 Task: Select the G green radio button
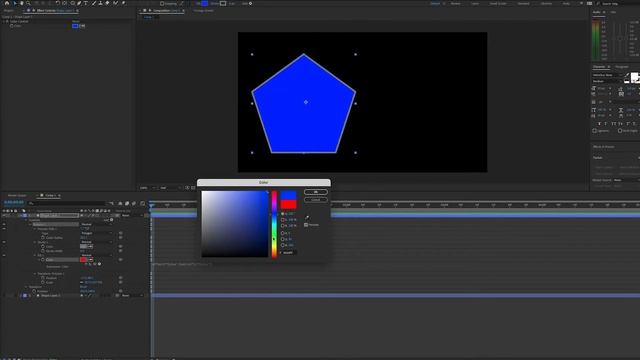point(282,239)
